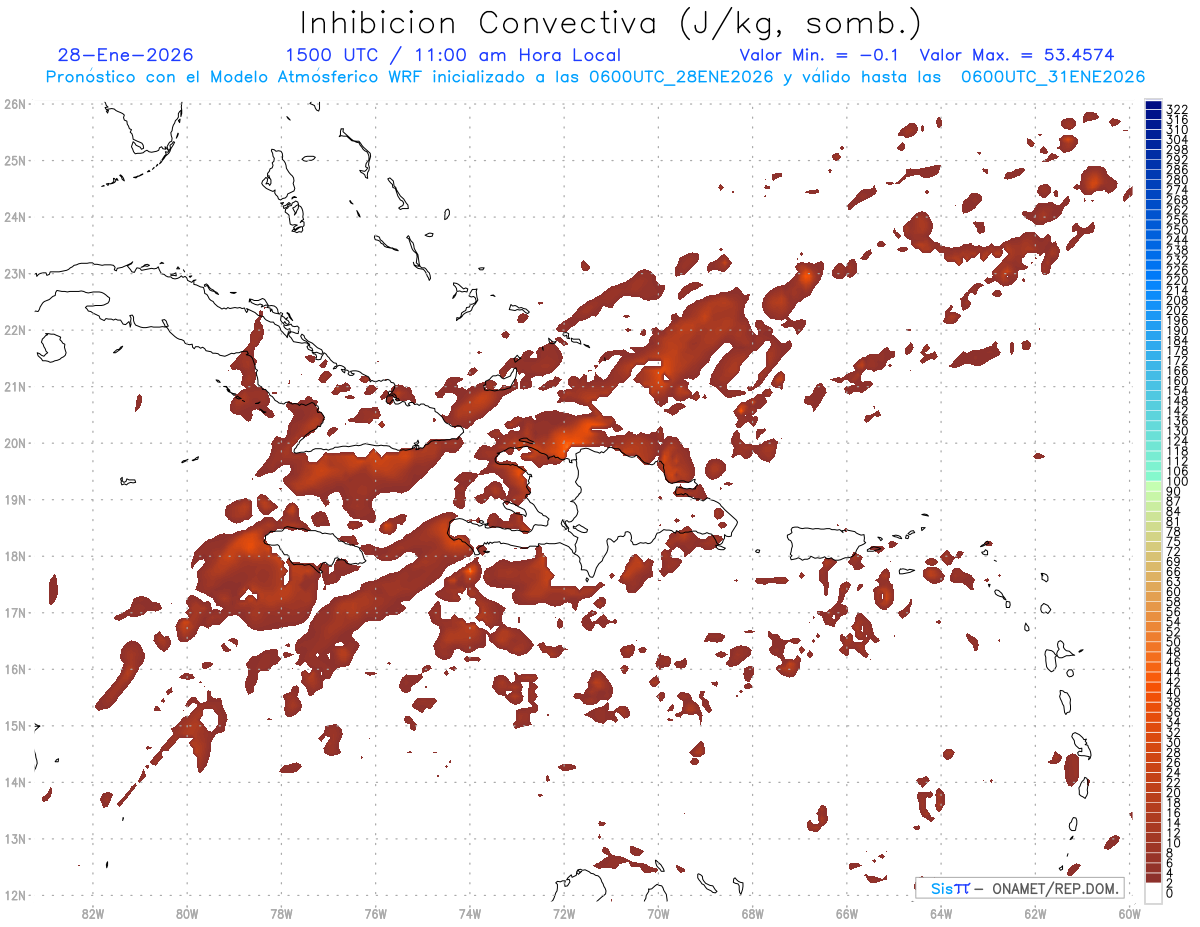The image size is (1200, 927).
Task: Click the "66W" longitude label
Action: pos(847,913)
